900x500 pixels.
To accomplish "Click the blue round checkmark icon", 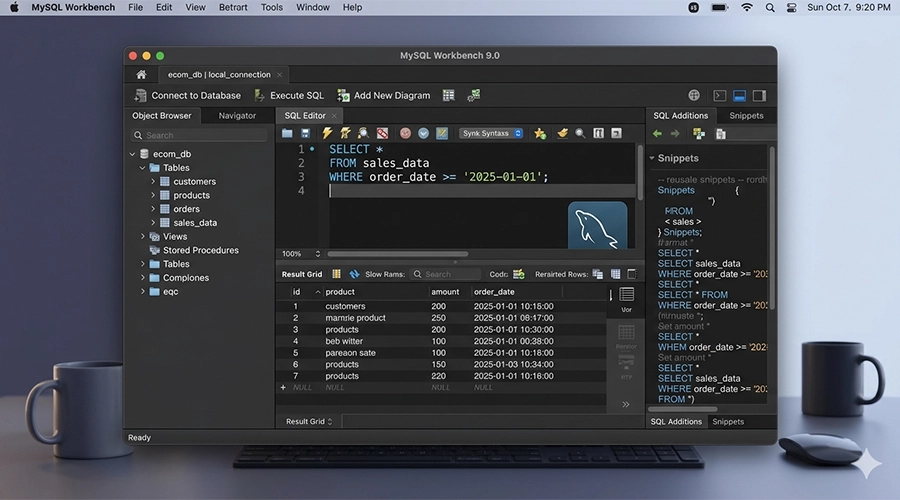I will [424, 133].
